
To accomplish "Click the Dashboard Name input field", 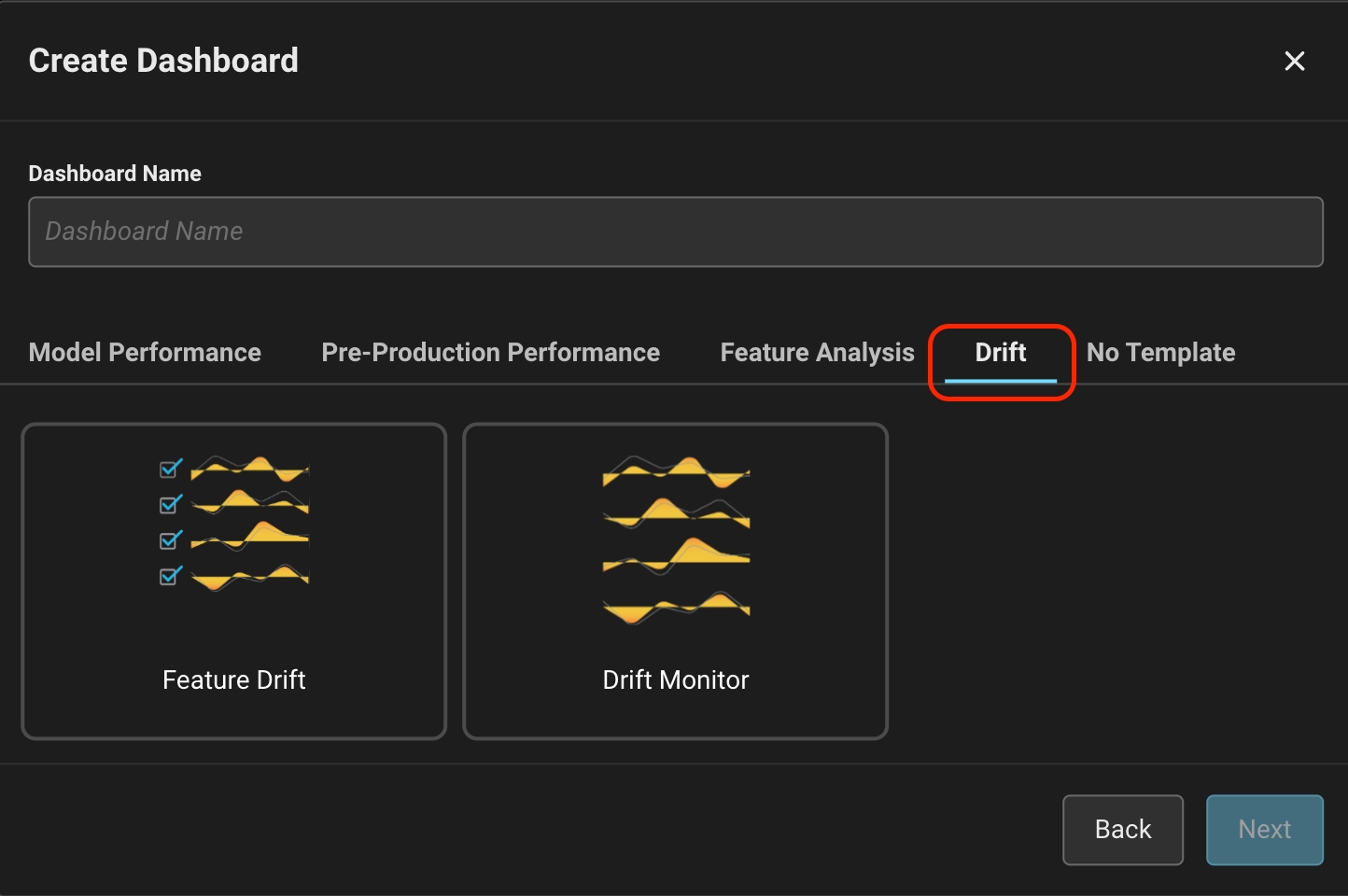I will 675,231.
